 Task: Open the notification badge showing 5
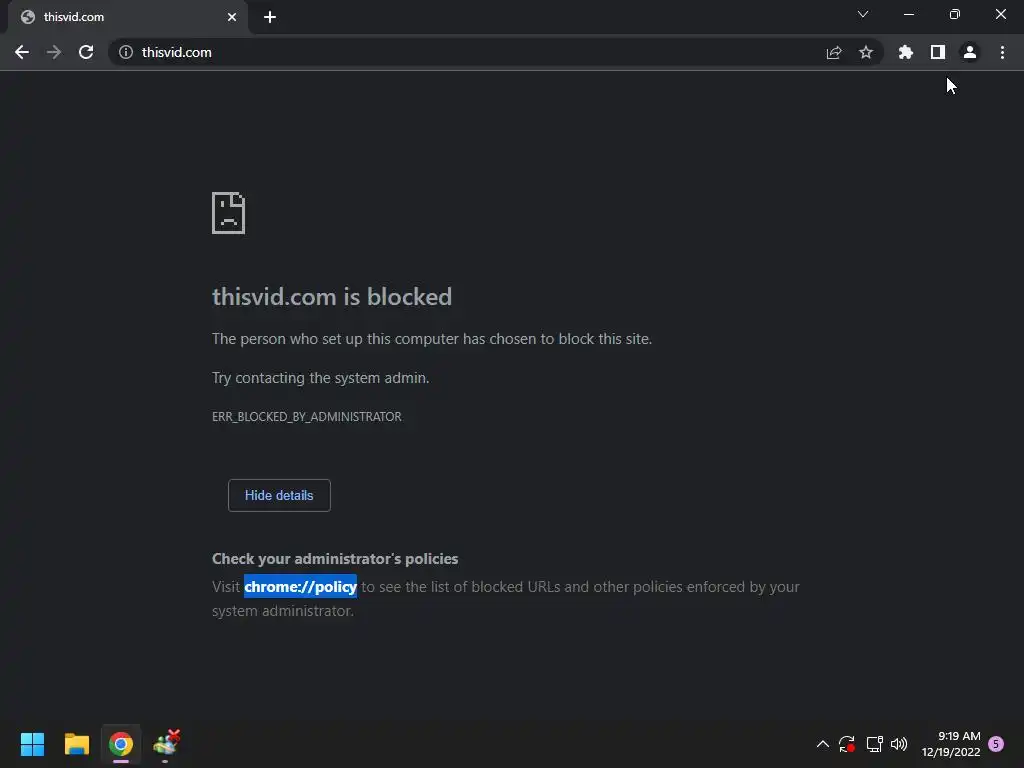pos(996,744)
